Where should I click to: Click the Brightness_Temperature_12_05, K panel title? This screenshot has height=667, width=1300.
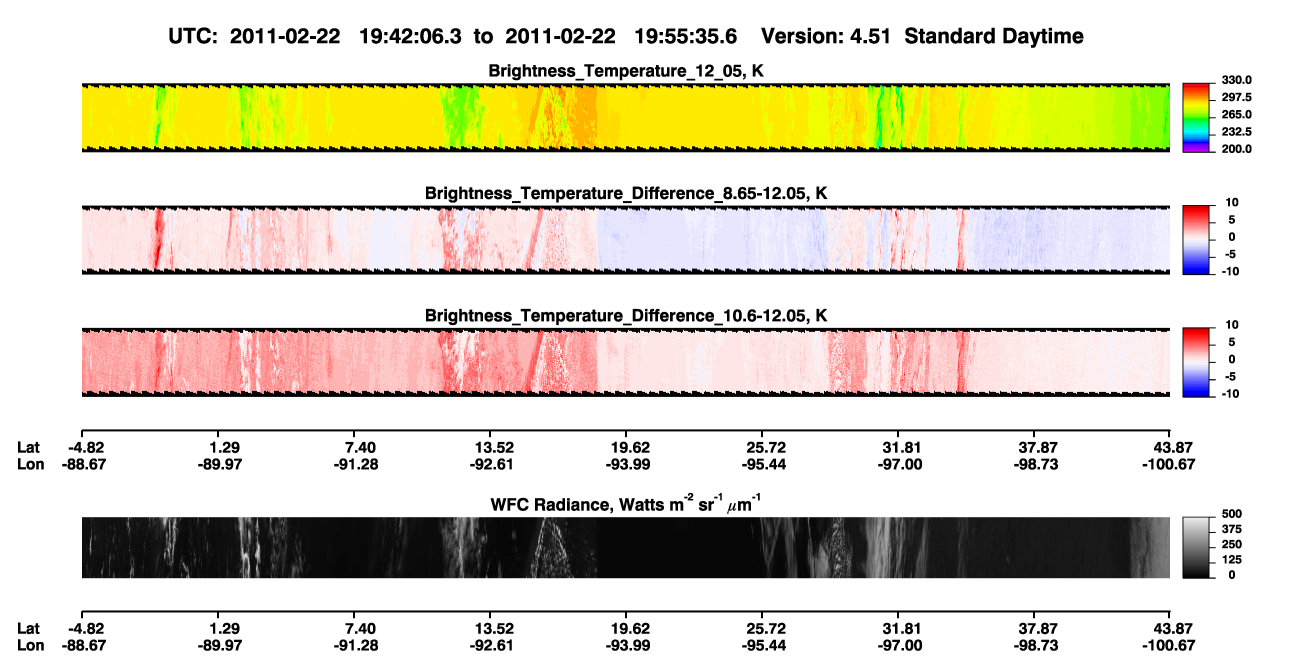(626, 71)
